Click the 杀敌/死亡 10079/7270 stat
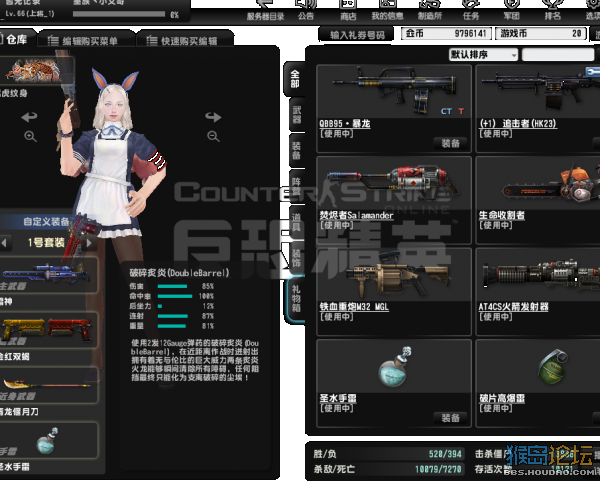This screenshot has height=481, width=600. click(x=388, y=469)
